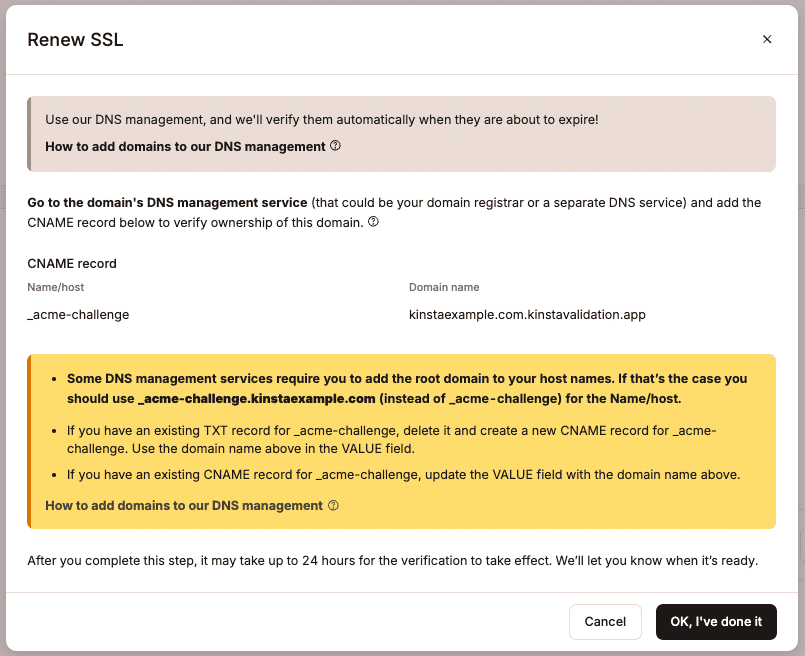This screenshot has width=805, height=656.
Task: Select the 'kinstaexample.com.kinstavalidation.app' domain value
Action: point(526,314)
